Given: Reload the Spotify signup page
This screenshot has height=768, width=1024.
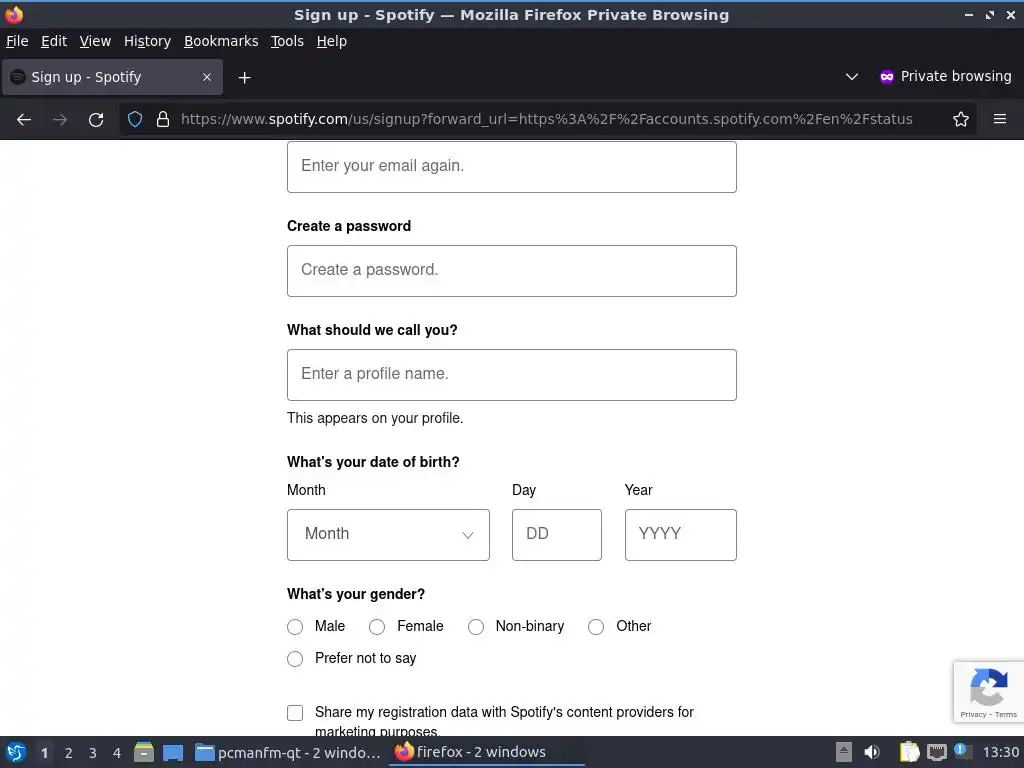Looking at the screenshot, I should pyautogui.click(x=96, y=120).
